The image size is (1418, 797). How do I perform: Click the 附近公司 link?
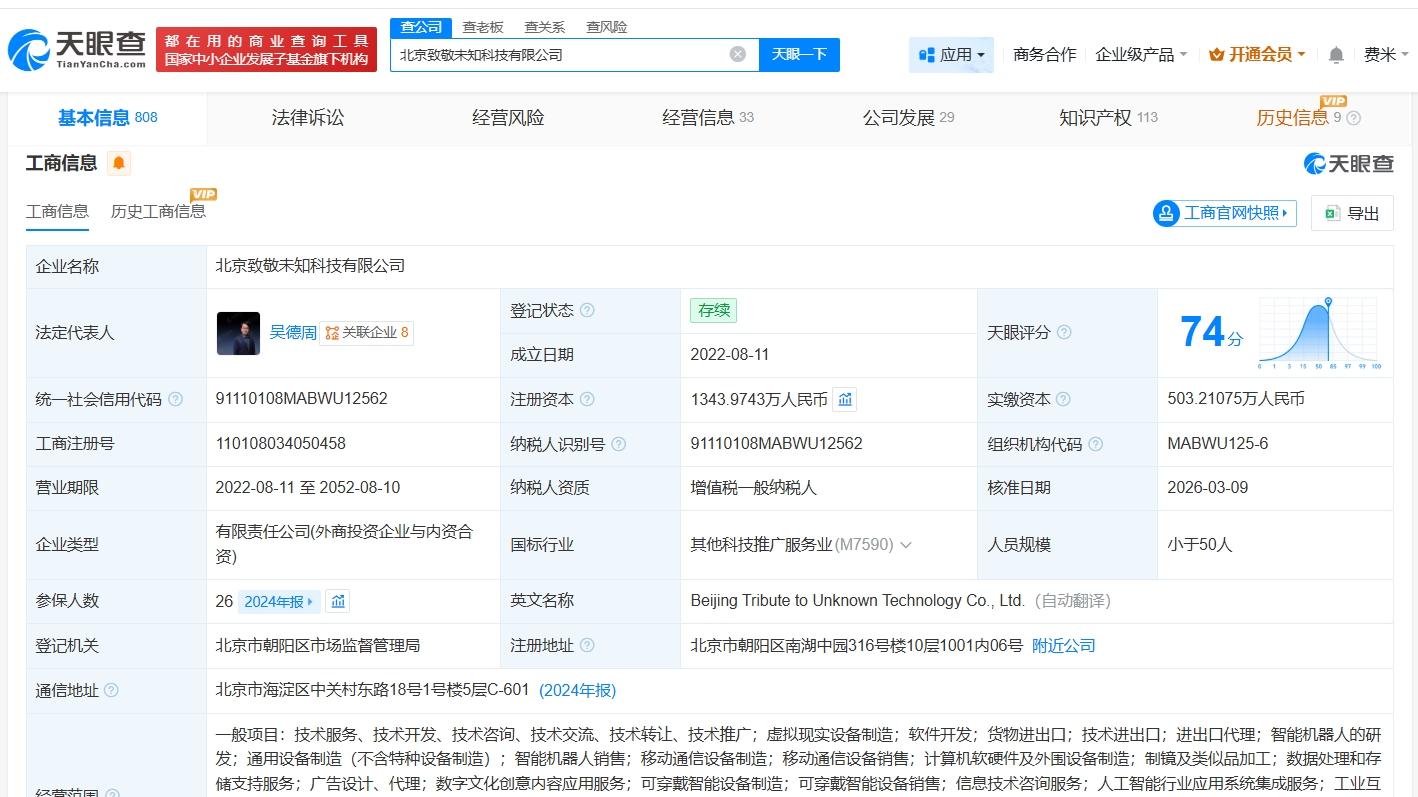click(x=1063, y=645)
